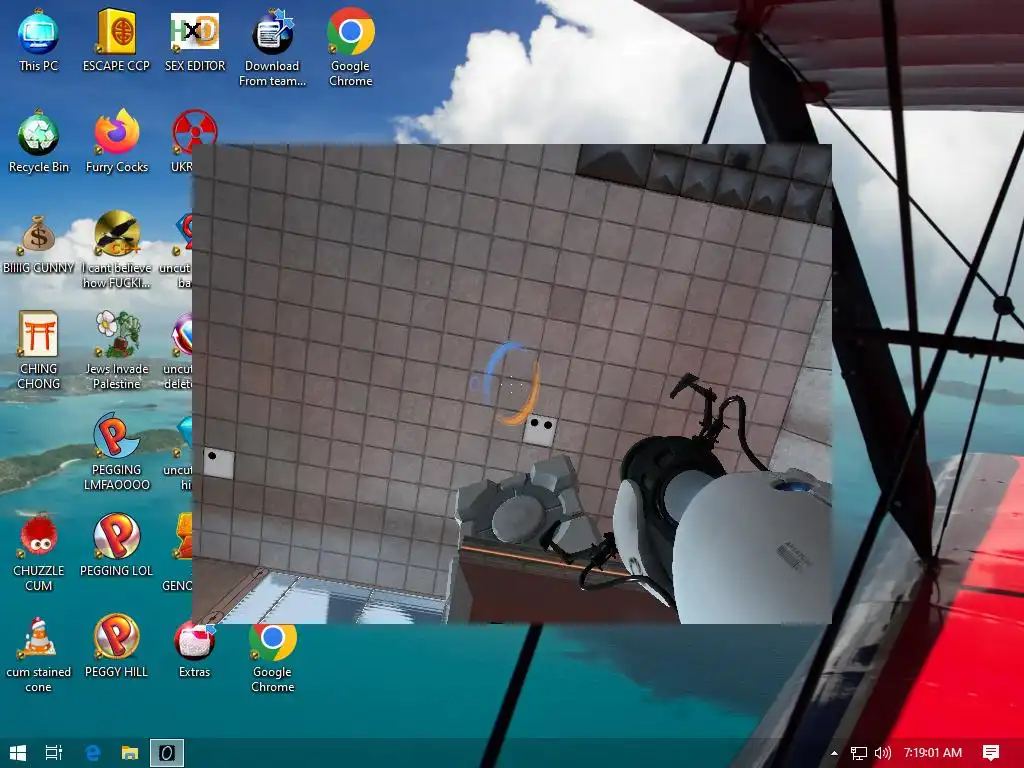Select the red torii gate icon
Screen dimensions: 1024x768
pyautogui.click(x=38, y=351)
